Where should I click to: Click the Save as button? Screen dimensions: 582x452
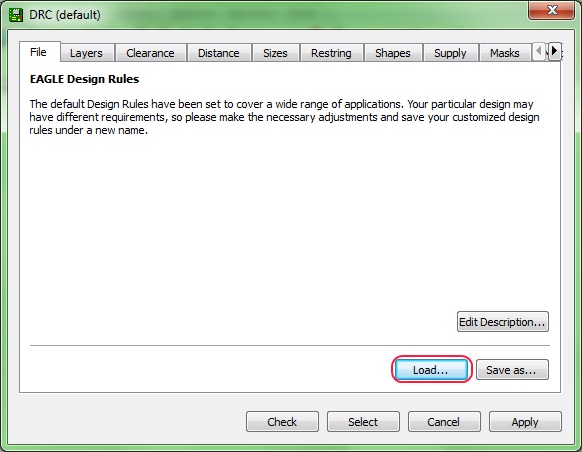click(512, 370)
